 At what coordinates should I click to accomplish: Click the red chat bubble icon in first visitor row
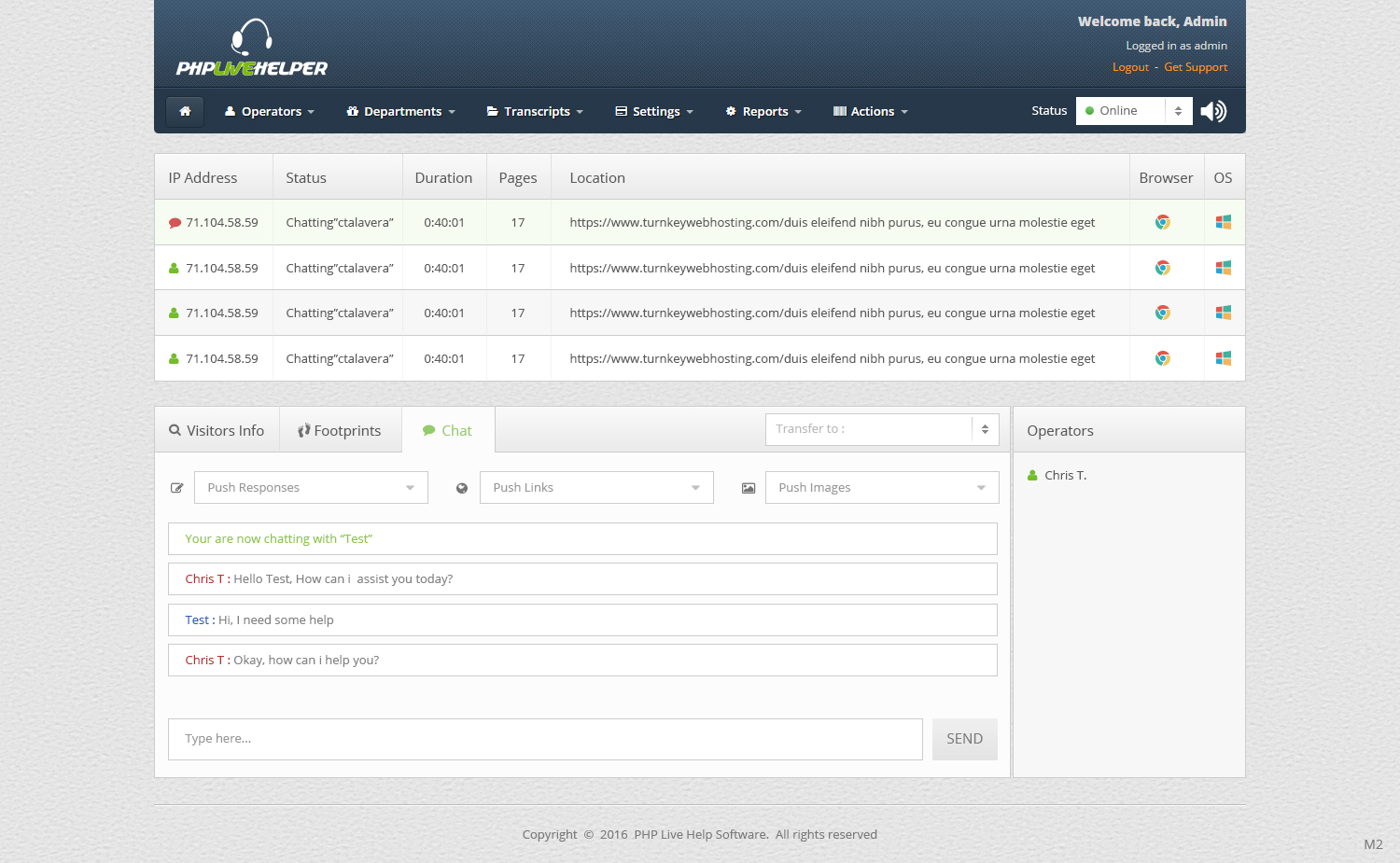(x=175, y=223)
